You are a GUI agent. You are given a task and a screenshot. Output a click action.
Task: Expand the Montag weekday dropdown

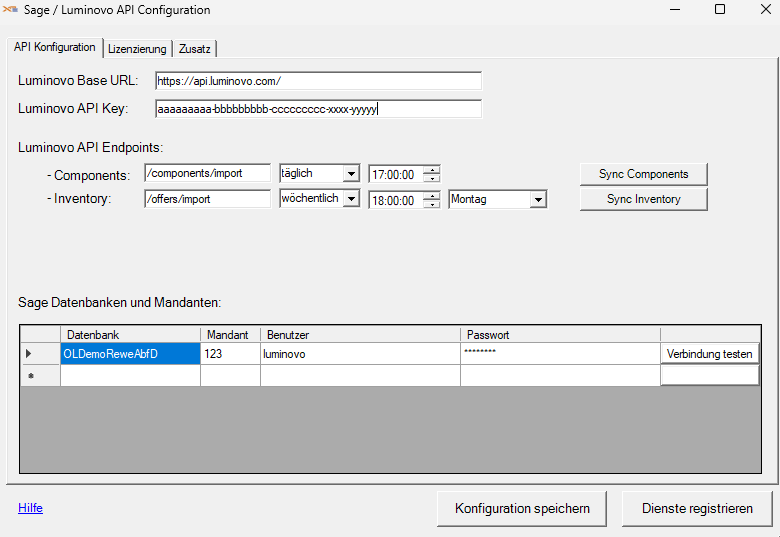pyautogui.click(x=538, y=200)
